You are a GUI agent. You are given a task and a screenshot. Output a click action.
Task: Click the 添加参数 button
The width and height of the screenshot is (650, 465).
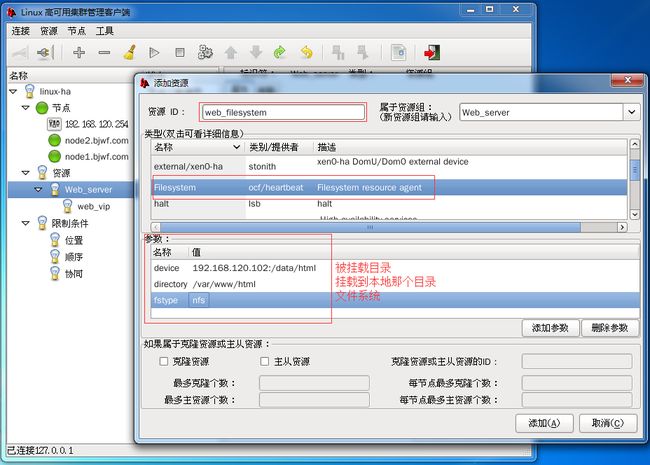point(550,328)
